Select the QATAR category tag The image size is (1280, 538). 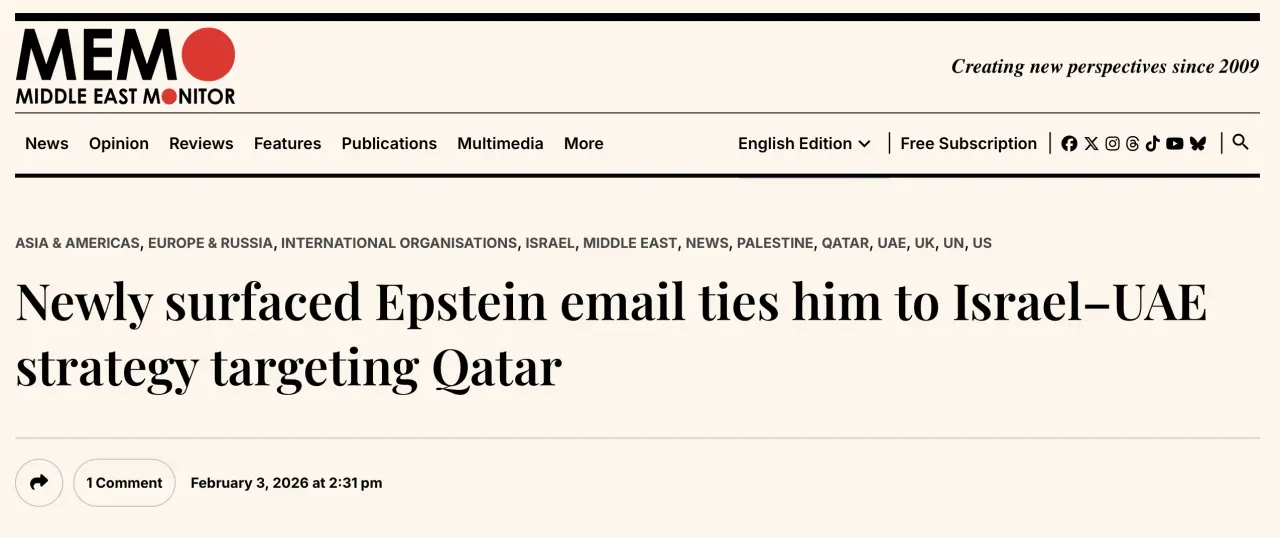pyautogui.click(x=845, y=243)
